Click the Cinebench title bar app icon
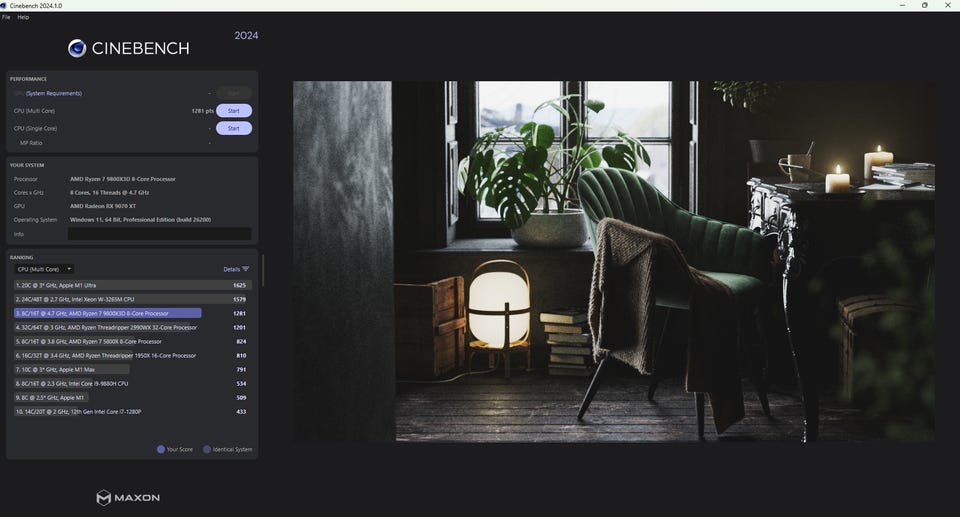Viewport: 960px width, 517px height. 4,5
